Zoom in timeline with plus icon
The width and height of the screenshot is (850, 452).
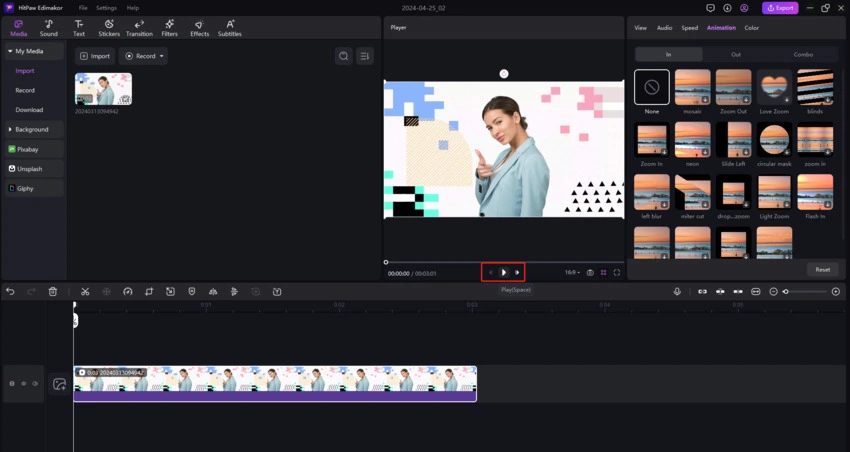[x=836, y=292]
